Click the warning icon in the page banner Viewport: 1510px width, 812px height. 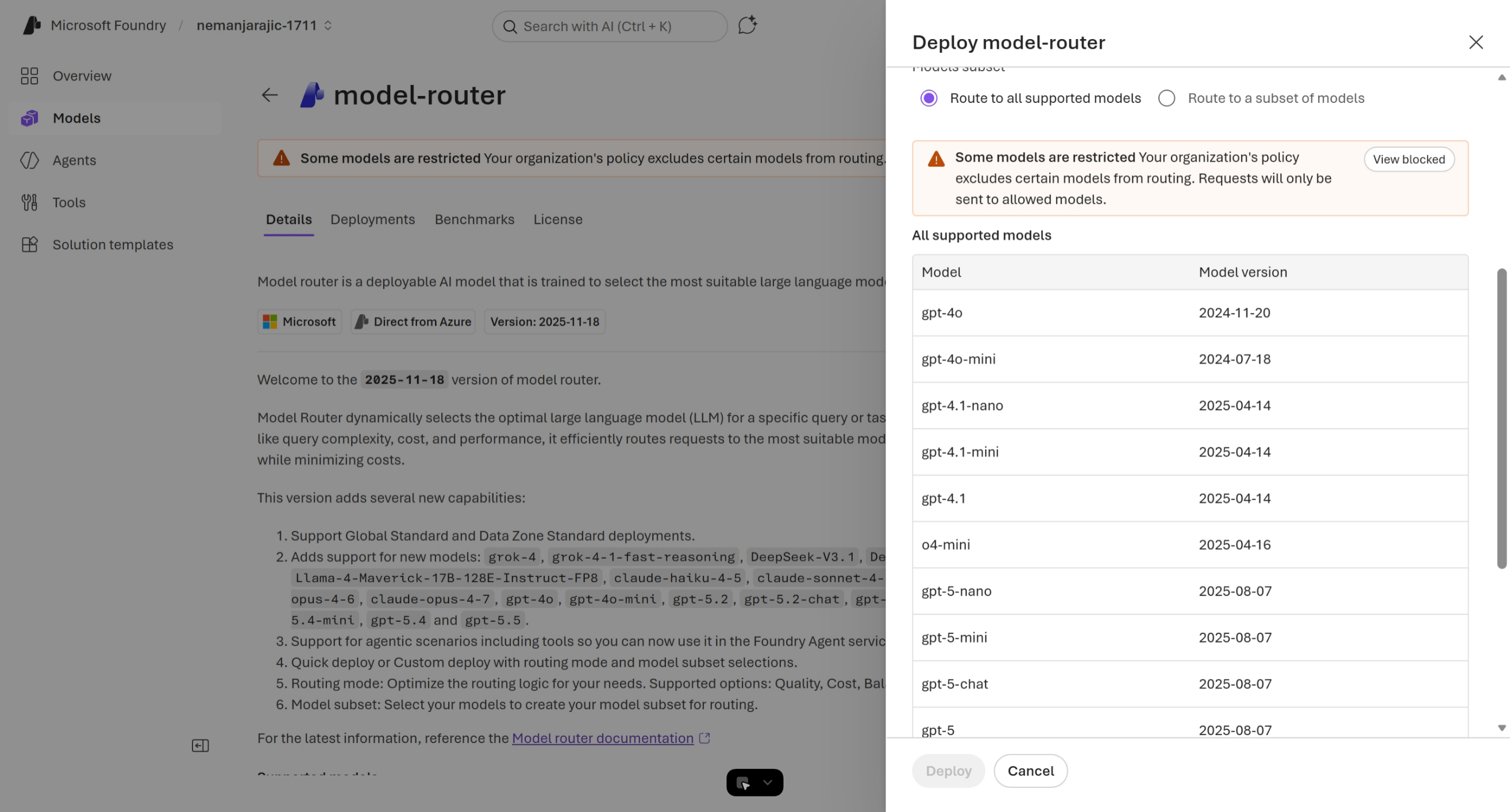(282, 158)
